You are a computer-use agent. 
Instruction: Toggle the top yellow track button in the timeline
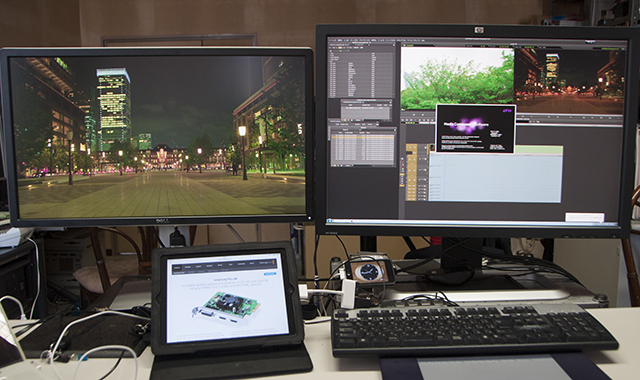click(411, 147)
